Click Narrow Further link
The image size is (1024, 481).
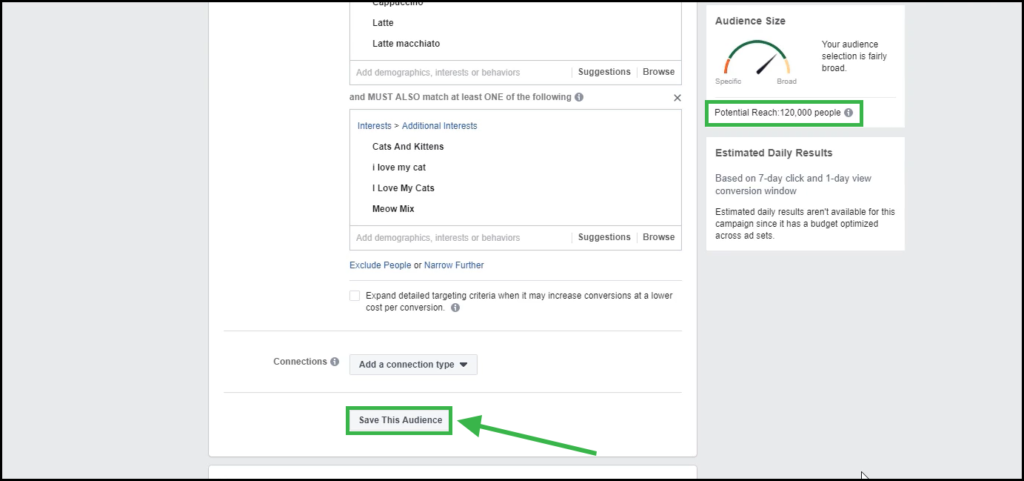tap(454, 265)
